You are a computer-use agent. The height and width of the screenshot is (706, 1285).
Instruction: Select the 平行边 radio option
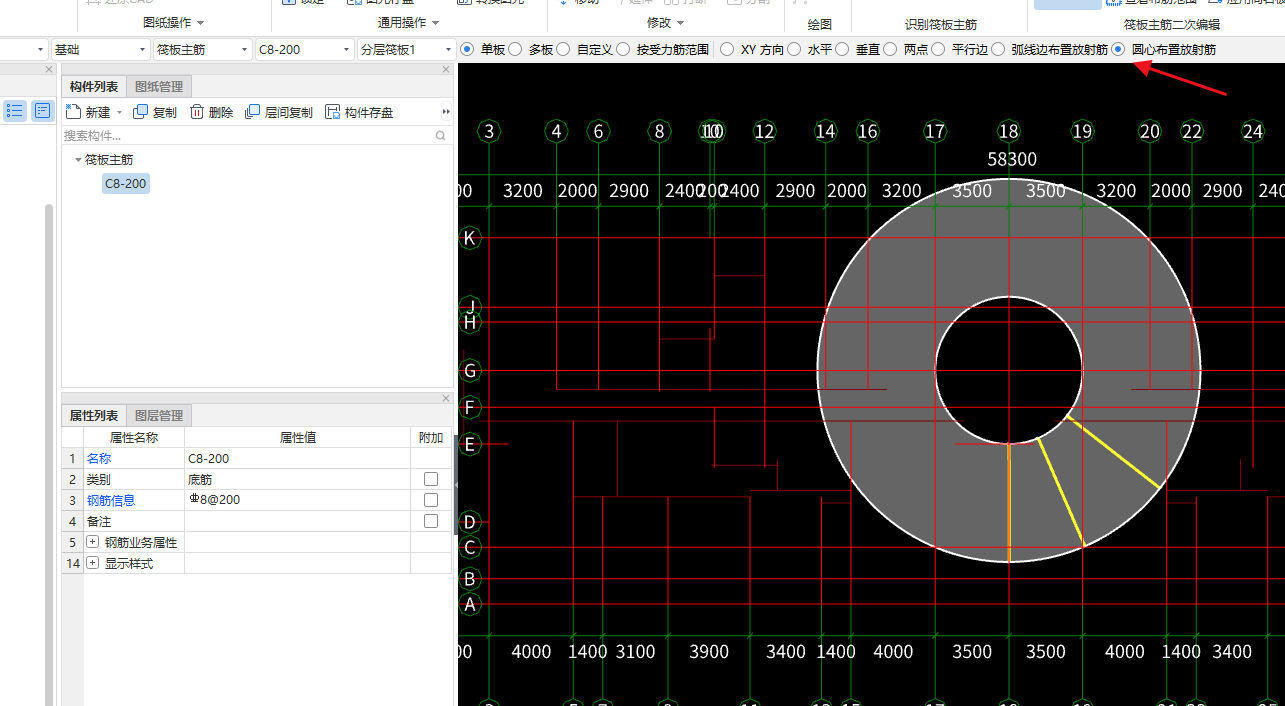(x=938, y=49)
